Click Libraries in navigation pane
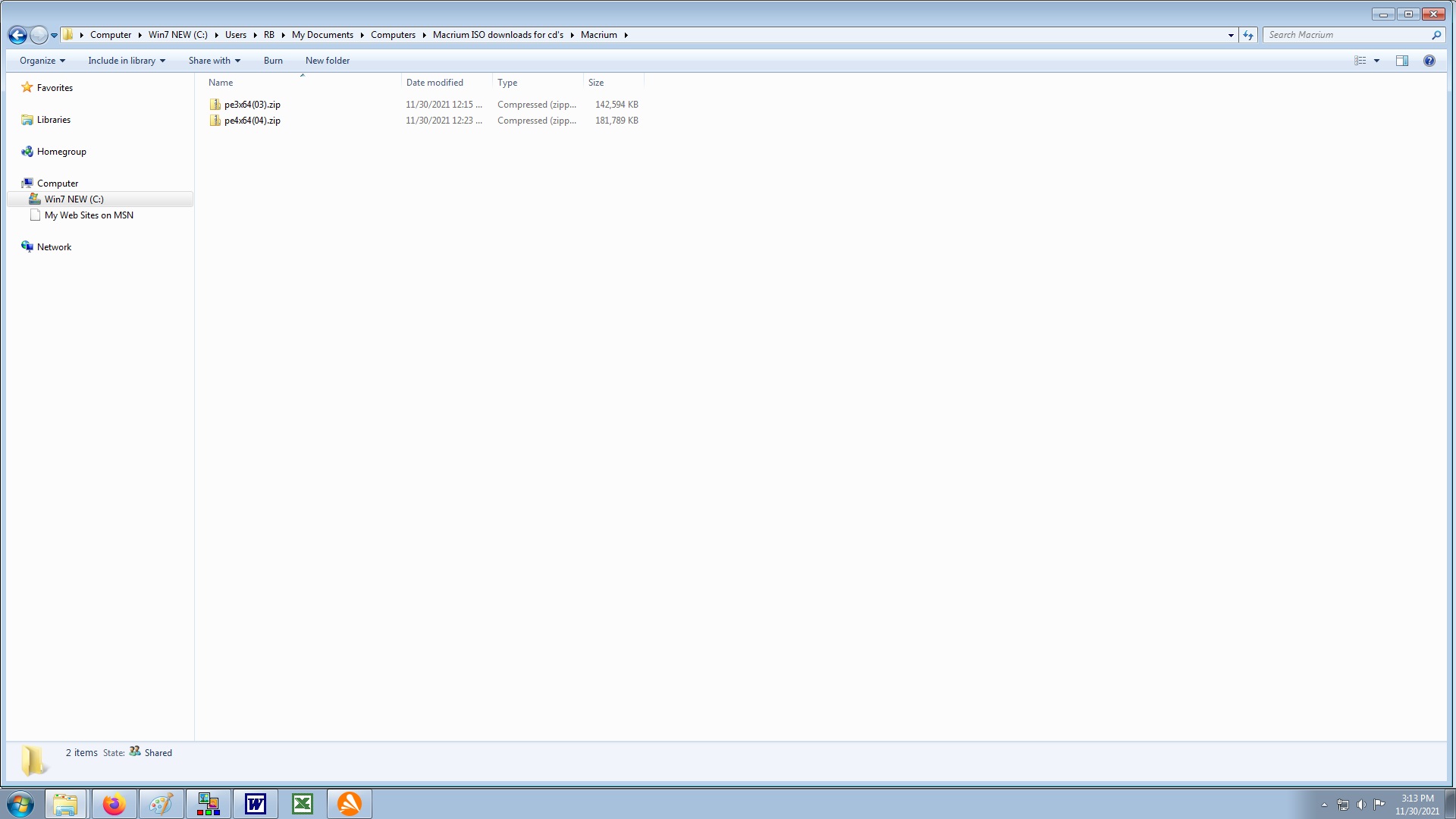The image size is (1456, 819). tap(53, 120)
